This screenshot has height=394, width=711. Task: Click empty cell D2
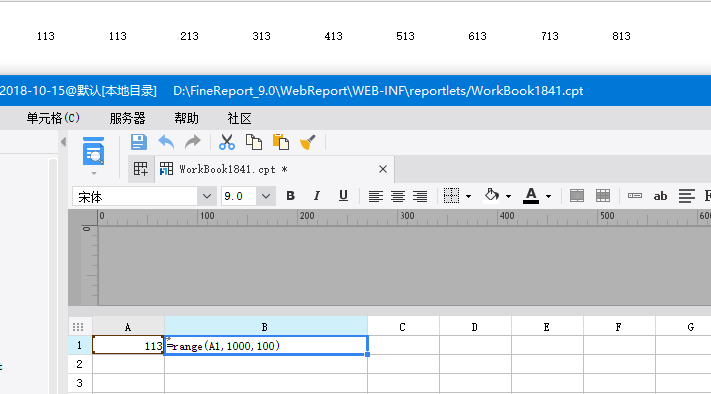click(475, 364)
